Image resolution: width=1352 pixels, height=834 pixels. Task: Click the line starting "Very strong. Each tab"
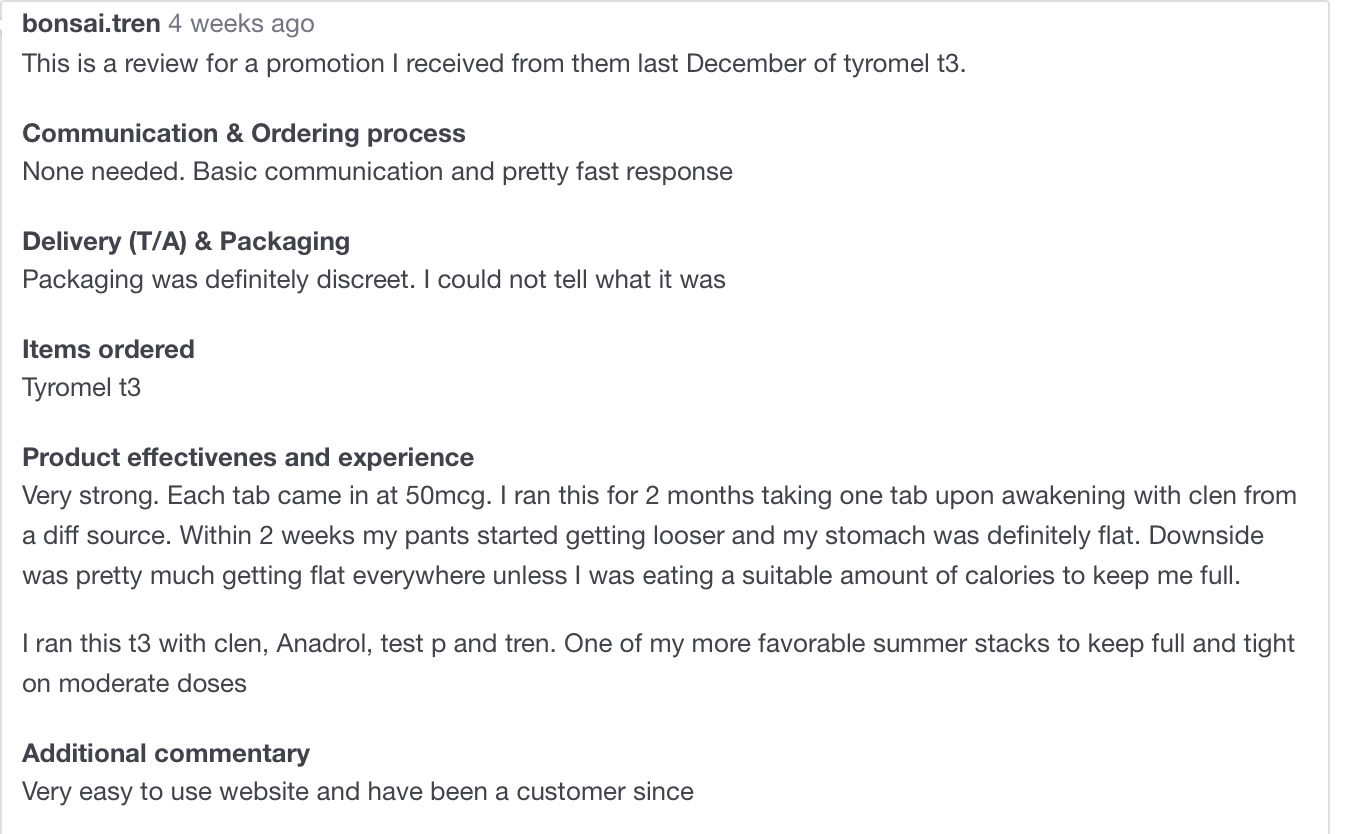[659, 496]
